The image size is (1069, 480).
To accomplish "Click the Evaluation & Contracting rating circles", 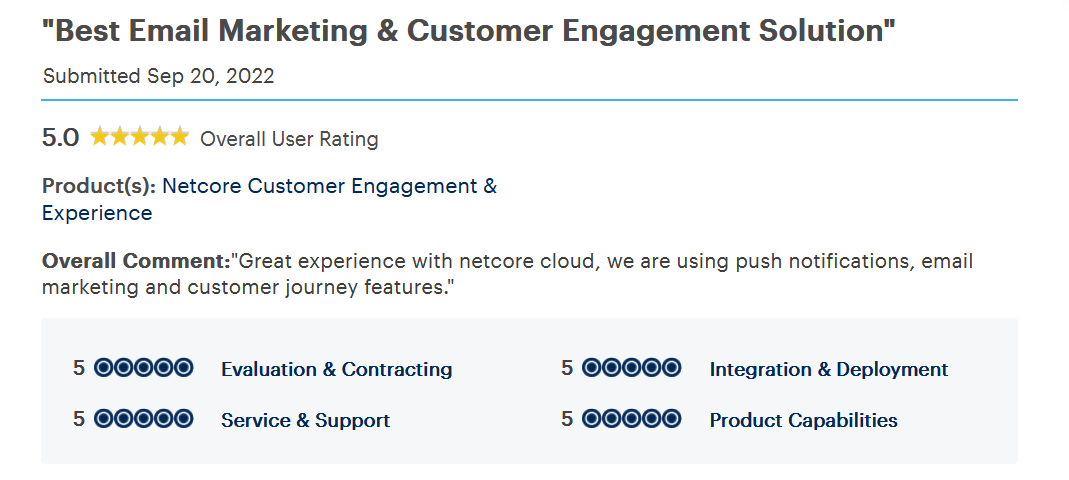I will [x=144, y=368].
